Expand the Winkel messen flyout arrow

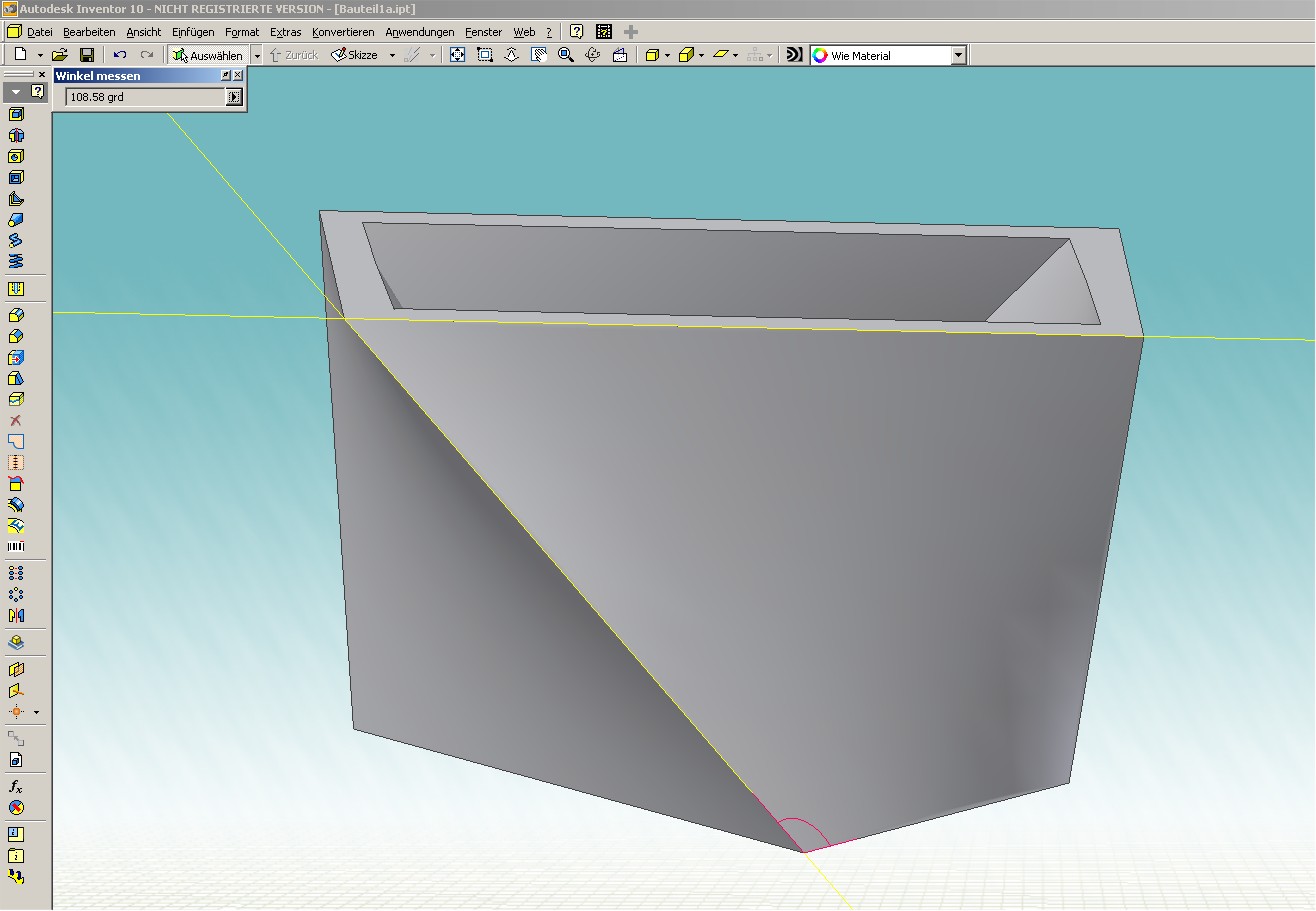pyautogui.click(x=234, y=97)
